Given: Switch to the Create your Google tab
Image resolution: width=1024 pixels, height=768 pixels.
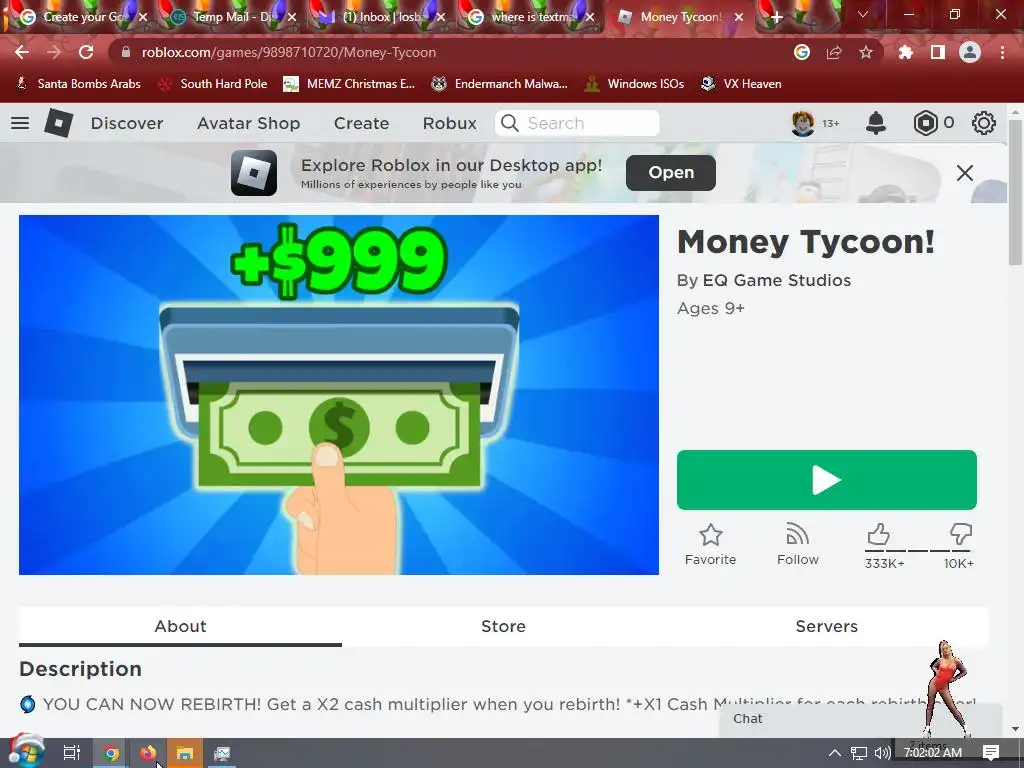Looking at the screenshot, I should pyautogui.click(x=82, y=17).
